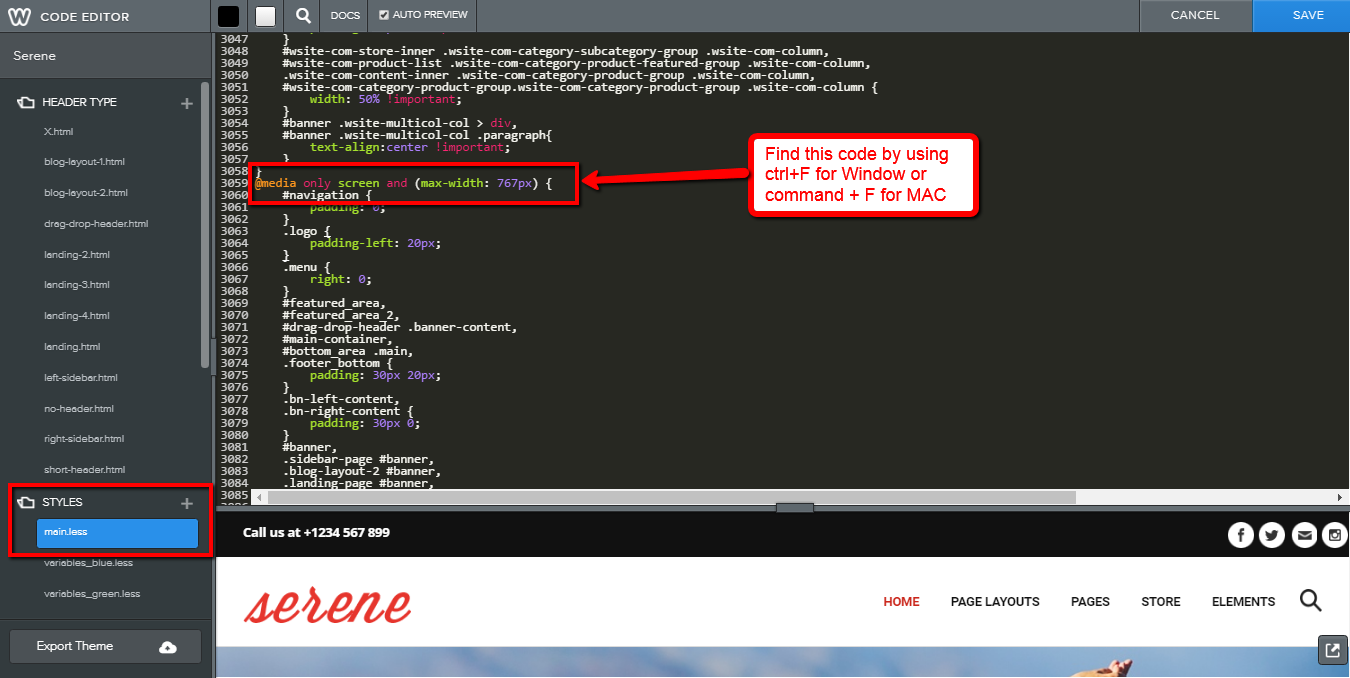Select Page Layouts menu in preview
The width and height of the screenshot is (1350, 678).
[x=995, y=602]
